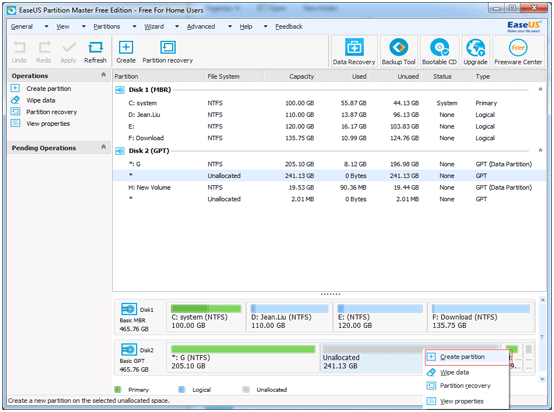Viewport: 554px width, 412px height.
Task: Open the Feedback menu item
Action: pos(289,27)
